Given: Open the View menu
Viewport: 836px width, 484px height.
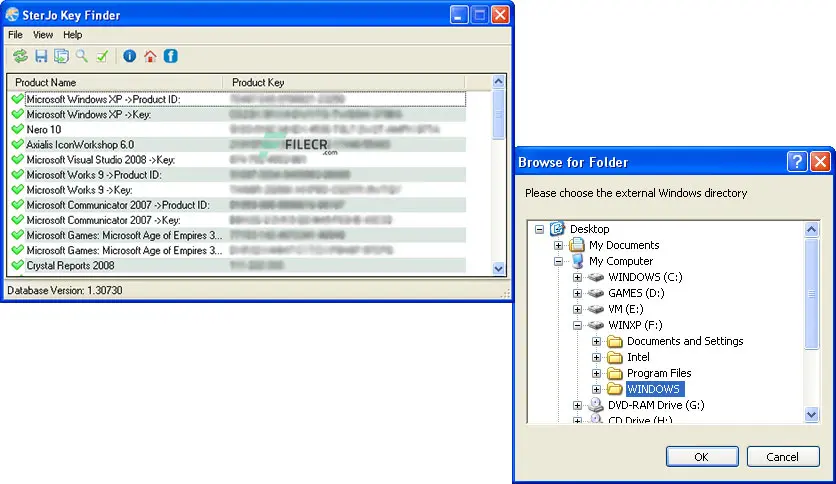Looking at the screenshot, I should 43,35.
